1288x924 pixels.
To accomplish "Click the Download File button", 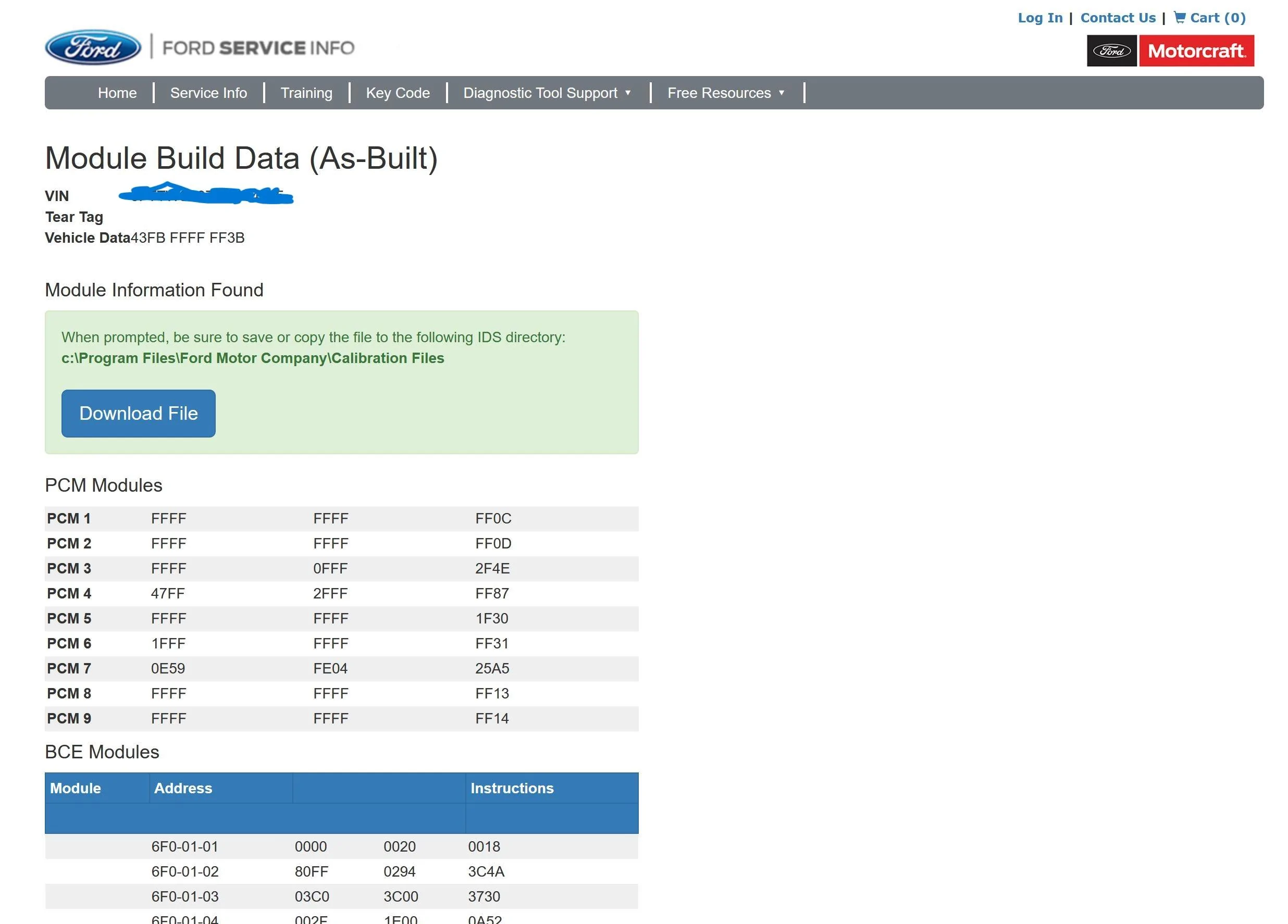I will tap(139, 413).
